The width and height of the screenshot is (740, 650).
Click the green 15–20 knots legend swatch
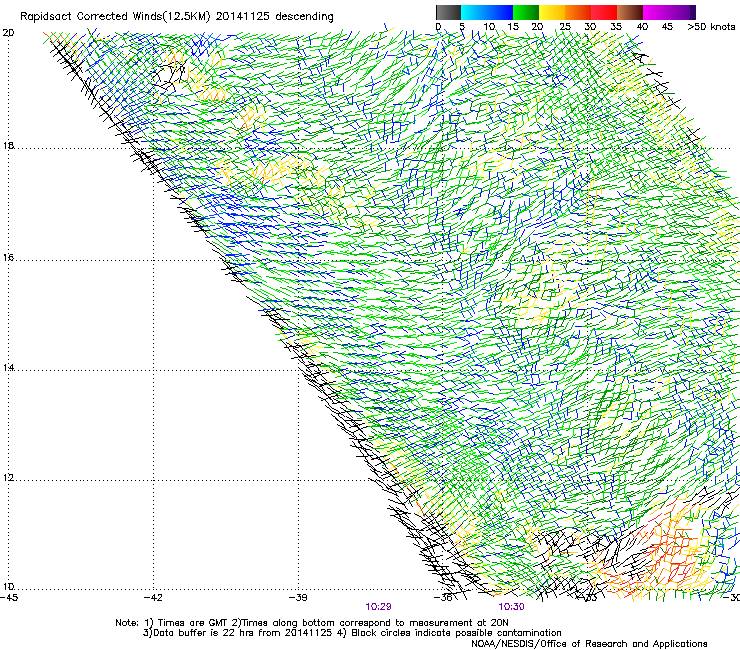526,12
